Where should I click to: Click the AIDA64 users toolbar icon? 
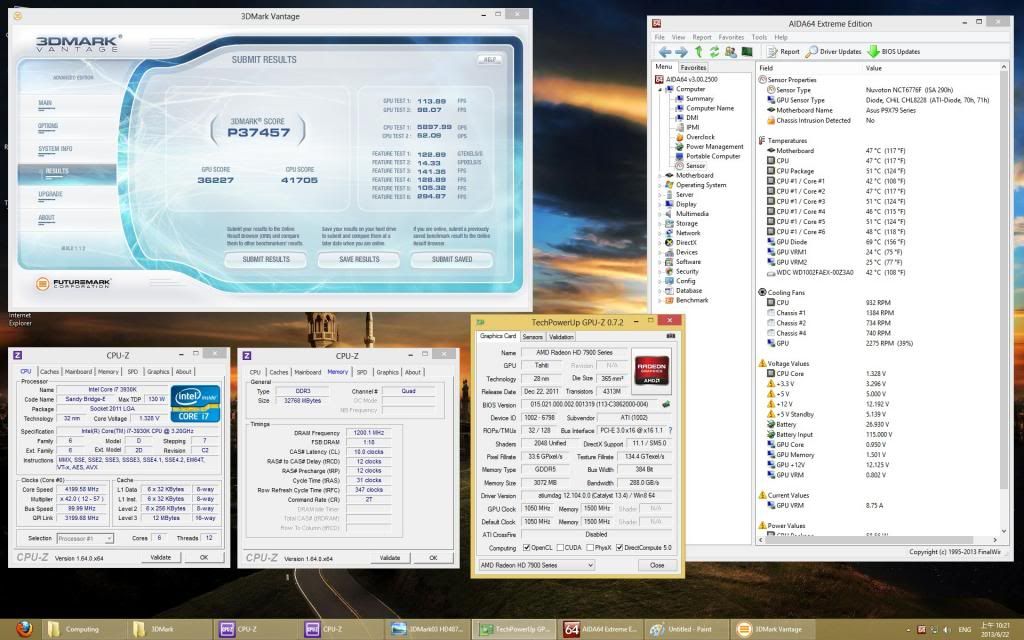pyautogui.click(x=731, y=52)
